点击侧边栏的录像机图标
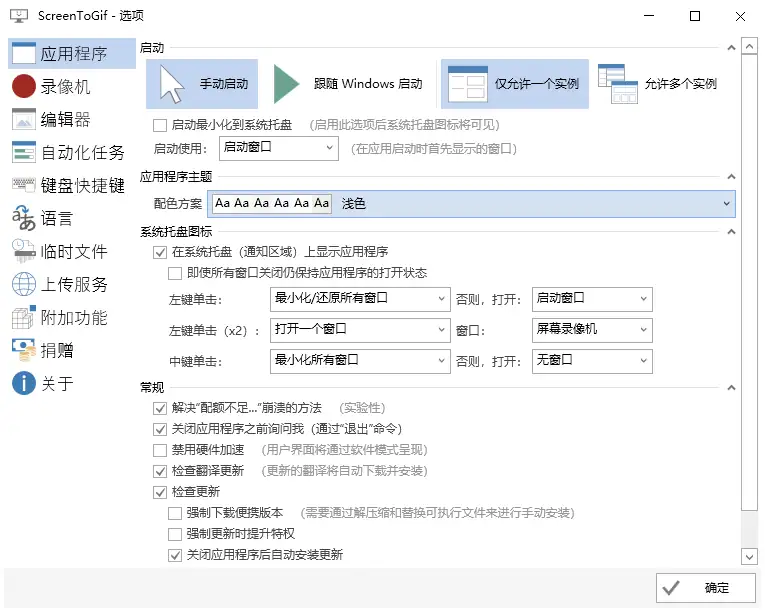The width and height of the screenshot is (765, 610). point(24,87)
